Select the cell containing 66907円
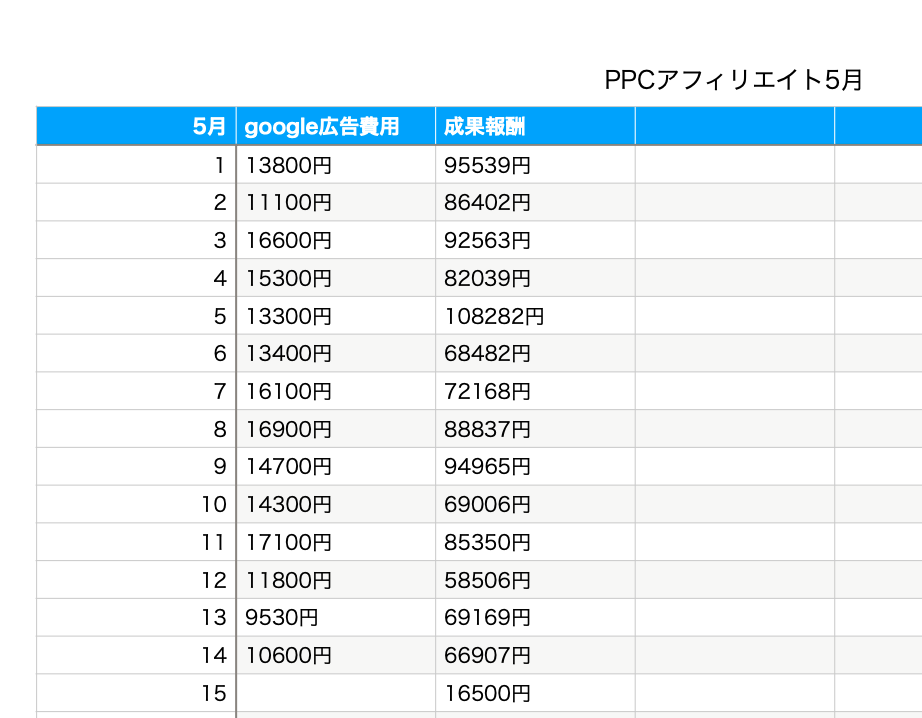 (x=535, y=656)
